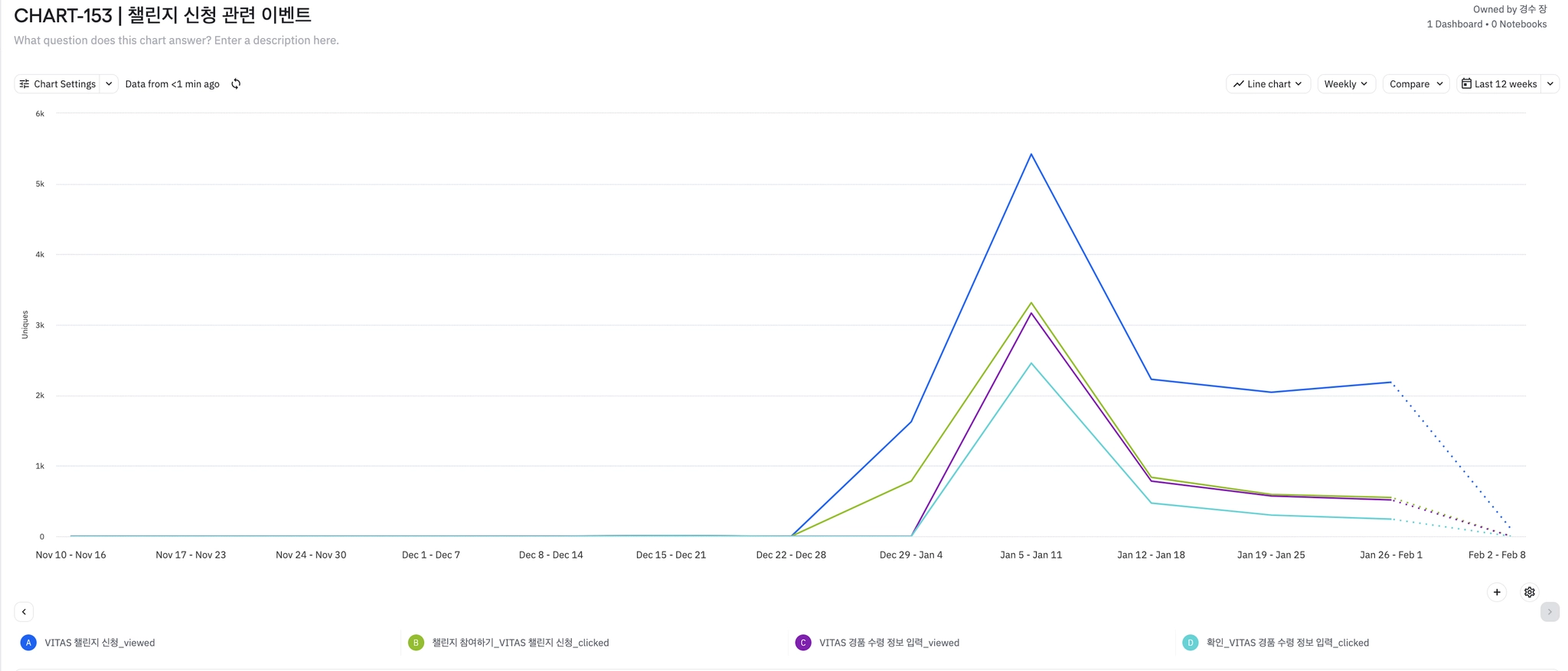The height and width of the screenshot is (671, 1568).
Task: Click the Jan 12 - Jan 18 axis label
Action: 1151,555
